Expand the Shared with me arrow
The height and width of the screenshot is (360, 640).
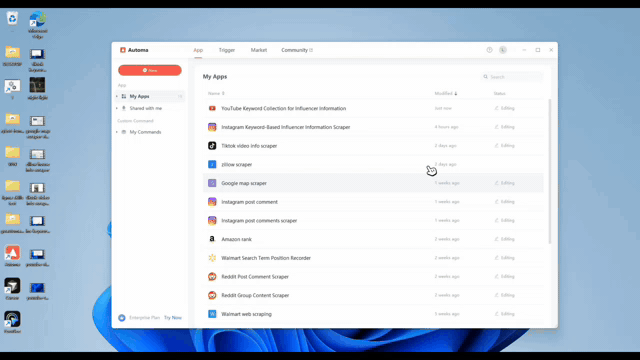pos(117,108)
